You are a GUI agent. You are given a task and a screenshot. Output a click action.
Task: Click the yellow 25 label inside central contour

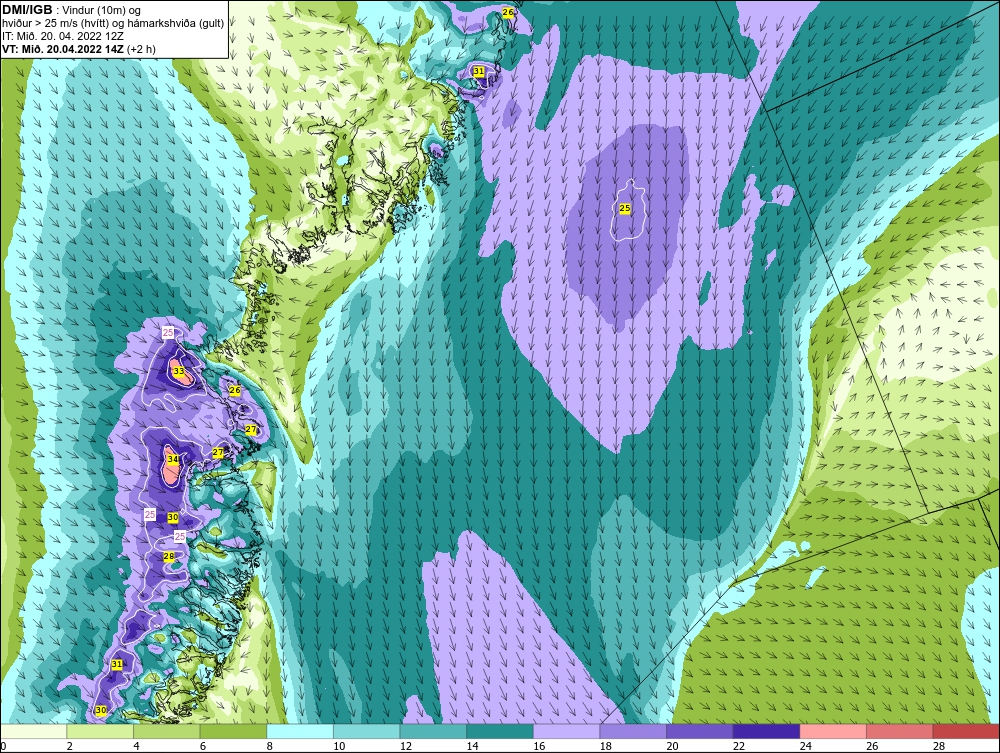(x=625, y=208)
